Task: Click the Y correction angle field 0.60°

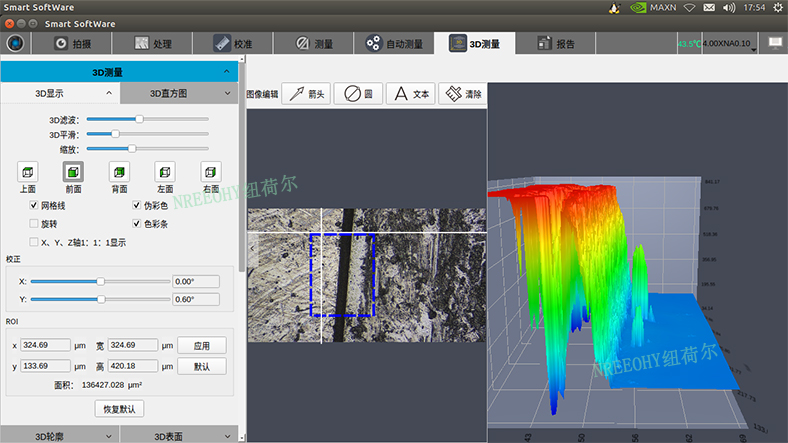Action: click(196, 299)
